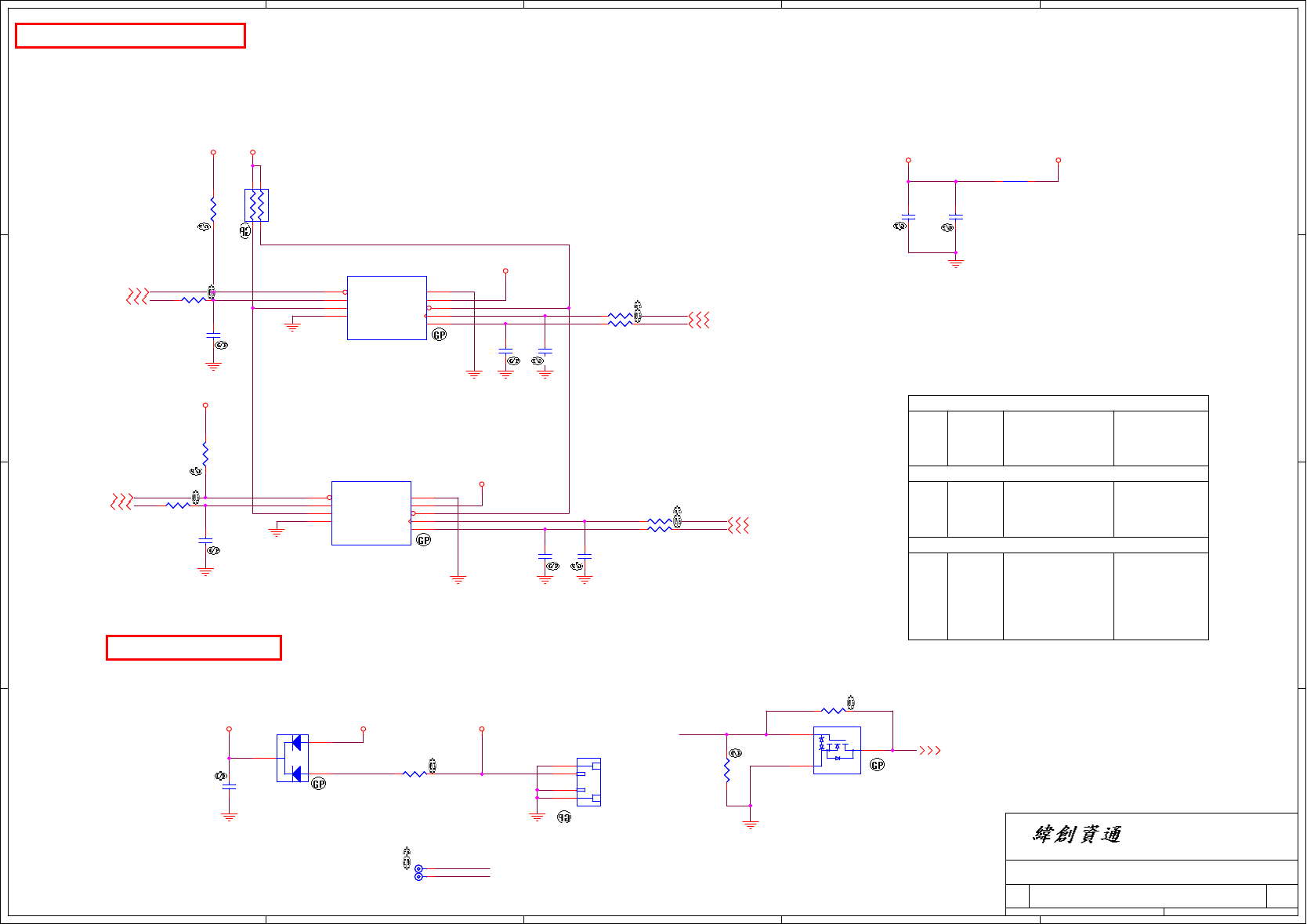The height and width of the screenshot is (924, 1307).
Task: Click ground symbol under top-right capacitor pair
Action: [x=955, y=264]
